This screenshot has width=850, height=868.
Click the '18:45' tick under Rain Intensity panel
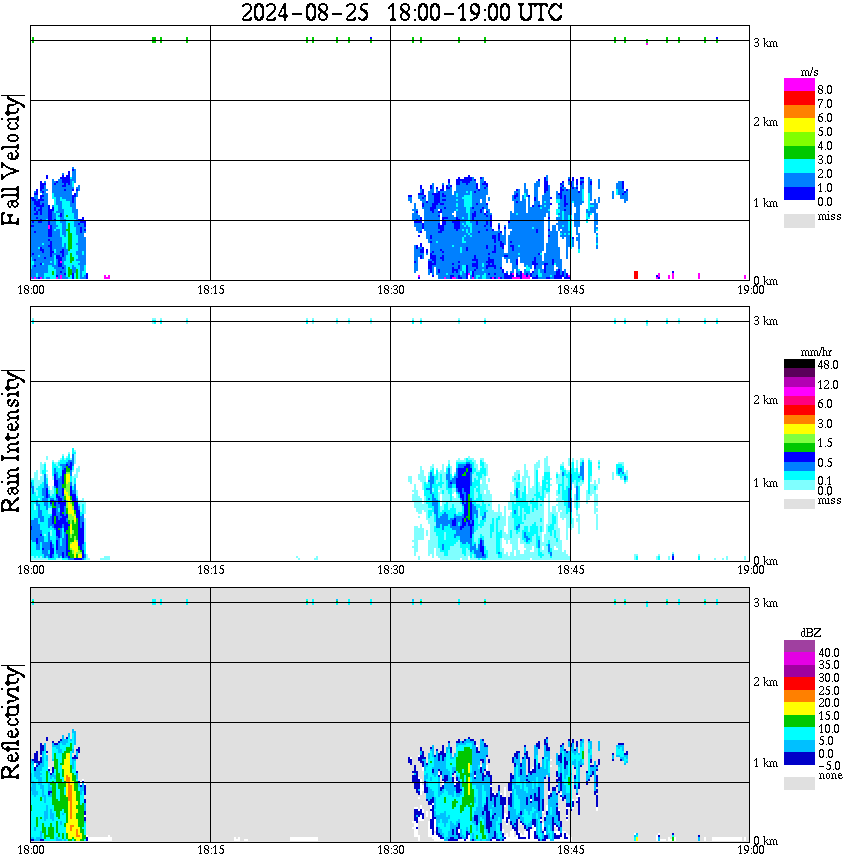(x=570, y=570)
